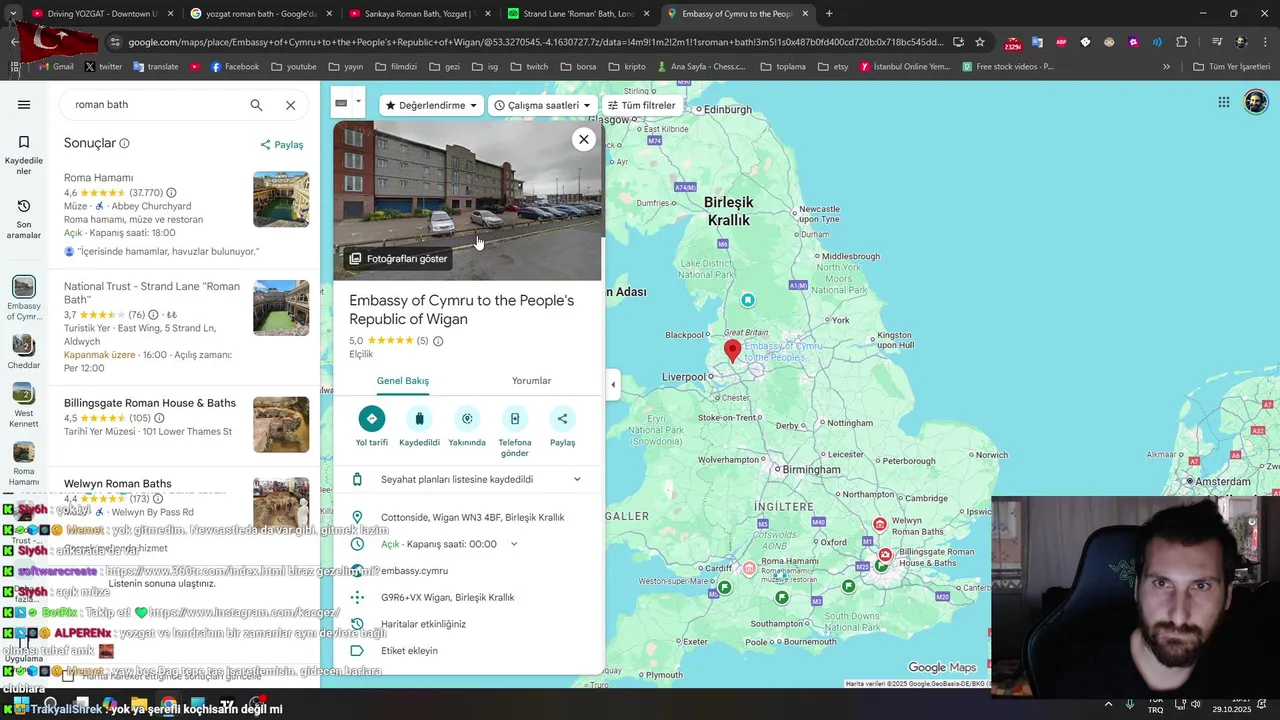This screenshot has height=720, width=1280.
Task: Bookmark this page with star icon
Action: [980, 42]
